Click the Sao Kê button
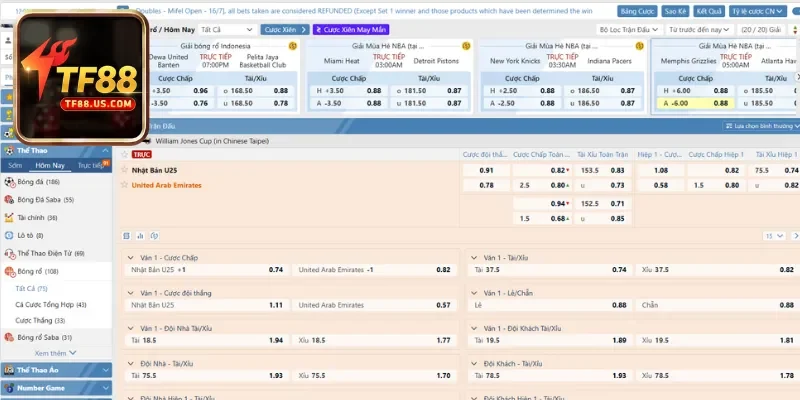 (x=676, y=11)
